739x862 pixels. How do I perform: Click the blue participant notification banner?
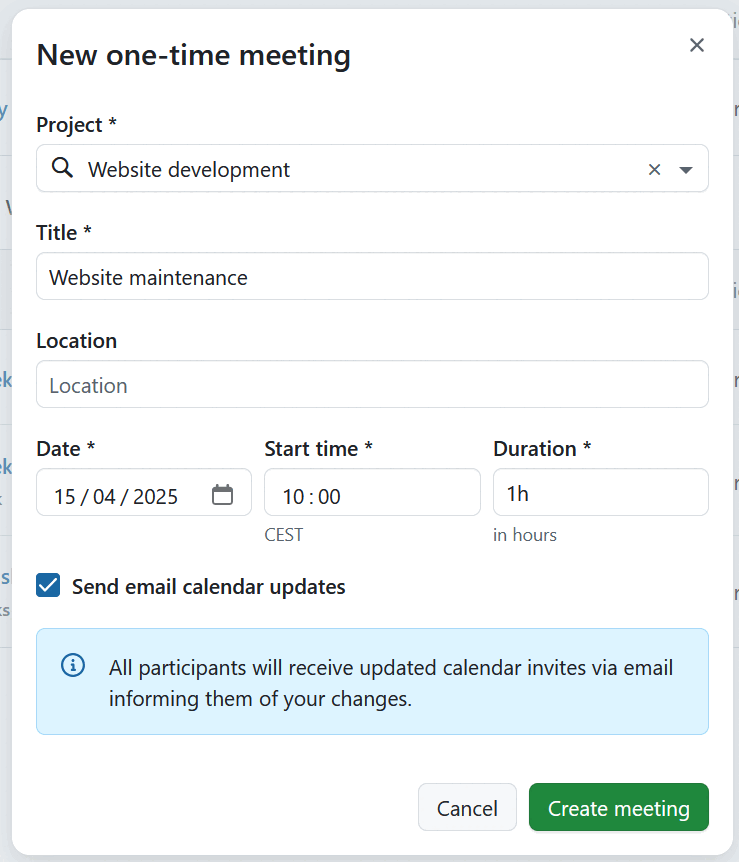click(x=372, y=681)
